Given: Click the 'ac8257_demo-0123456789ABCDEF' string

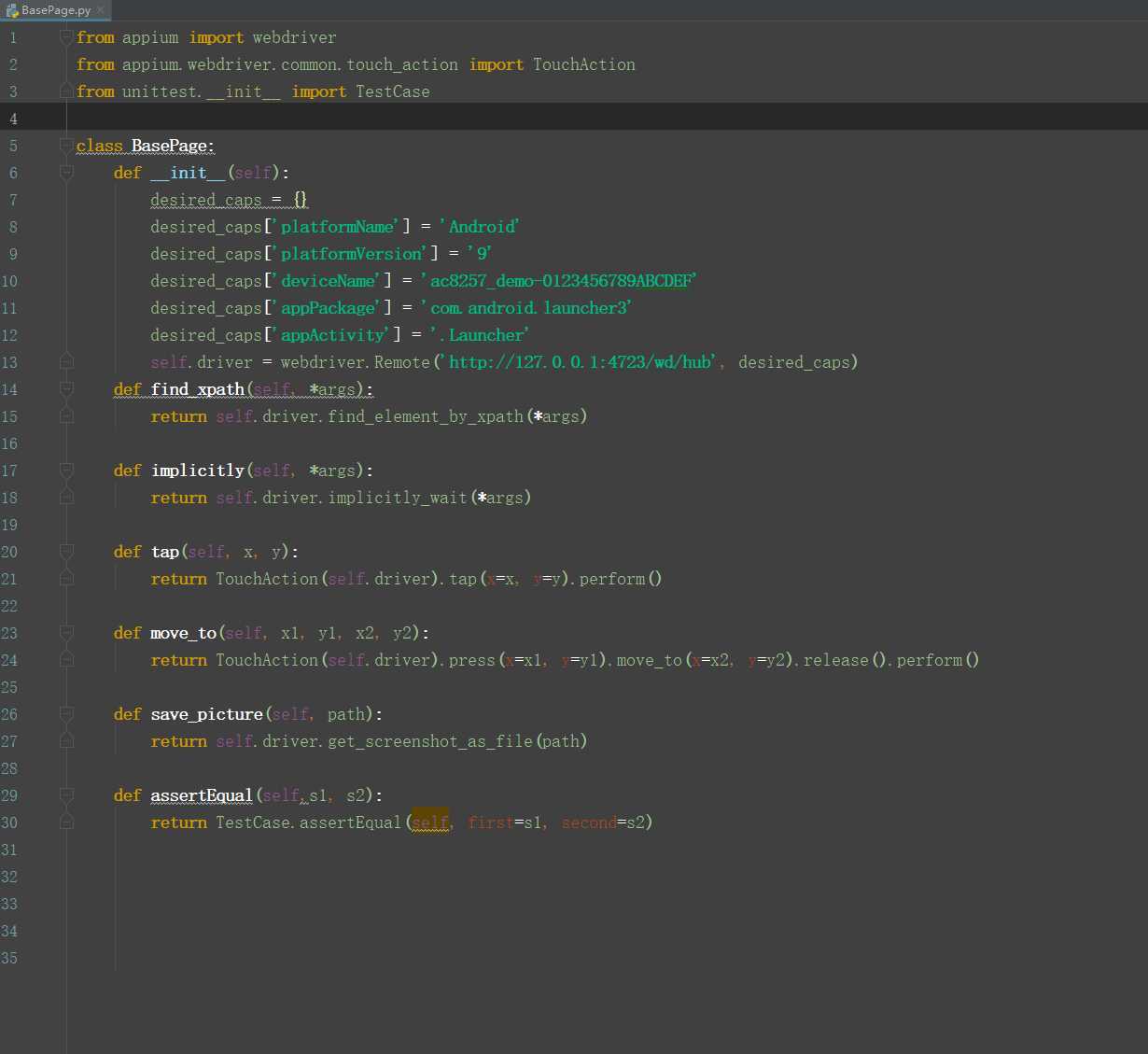Looking at the screenshot, I should [x=559, y=281].
